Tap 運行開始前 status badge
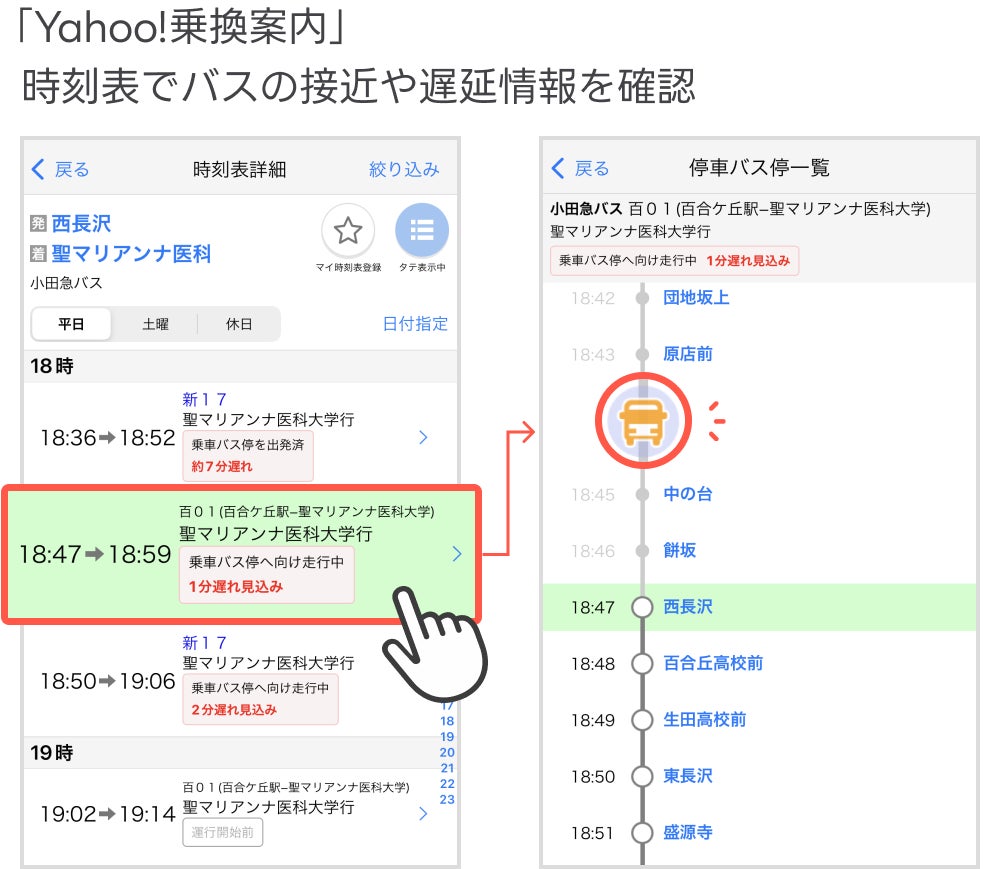The width and height of the screenshot is (1000, 869). 223,833
